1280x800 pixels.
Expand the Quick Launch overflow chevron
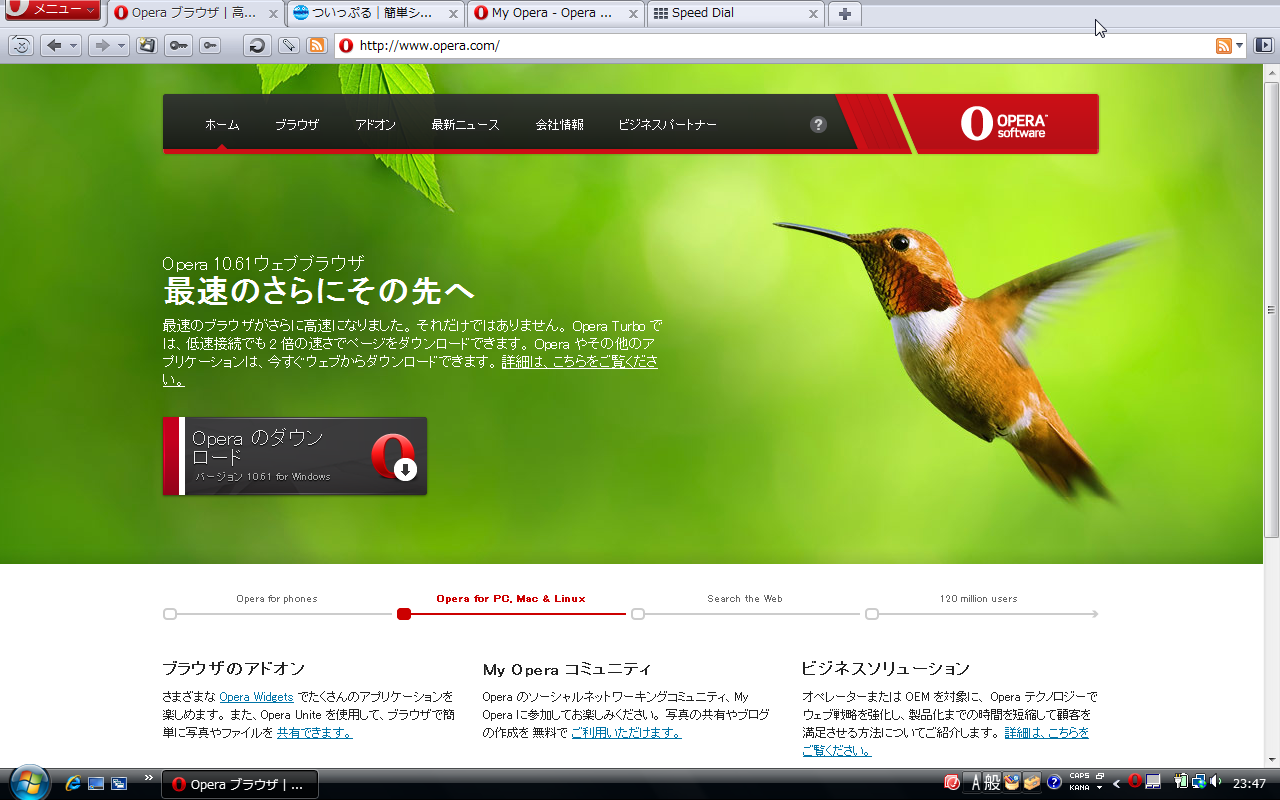coord(149,777)
